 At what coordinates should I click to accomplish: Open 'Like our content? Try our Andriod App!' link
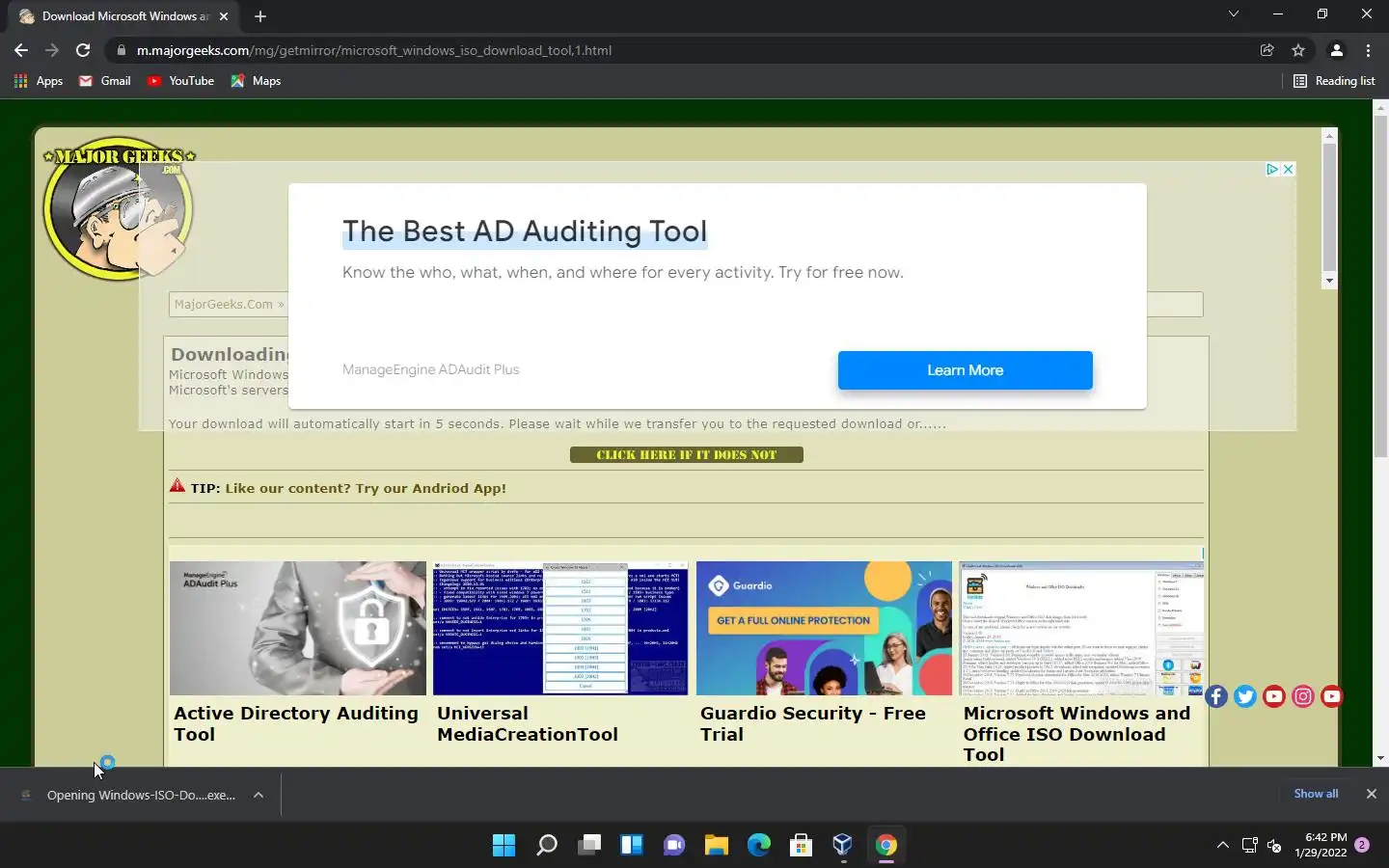point(366,488)
